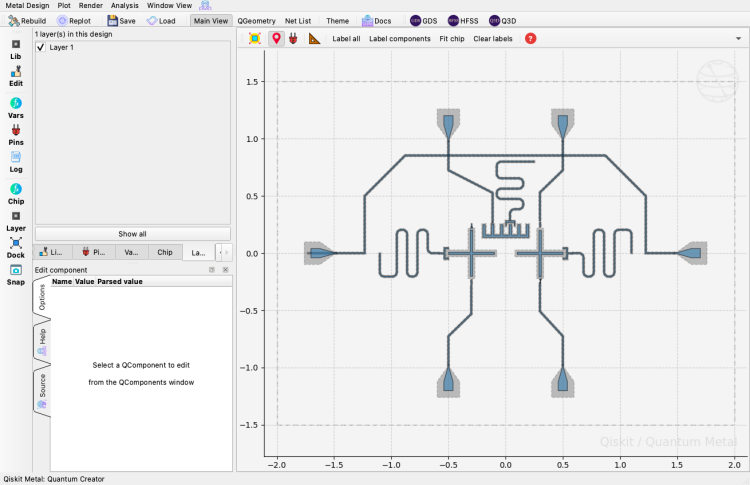This screenshot has width=750, height=485.
Task: Open the Render menu
Action: 90,5
